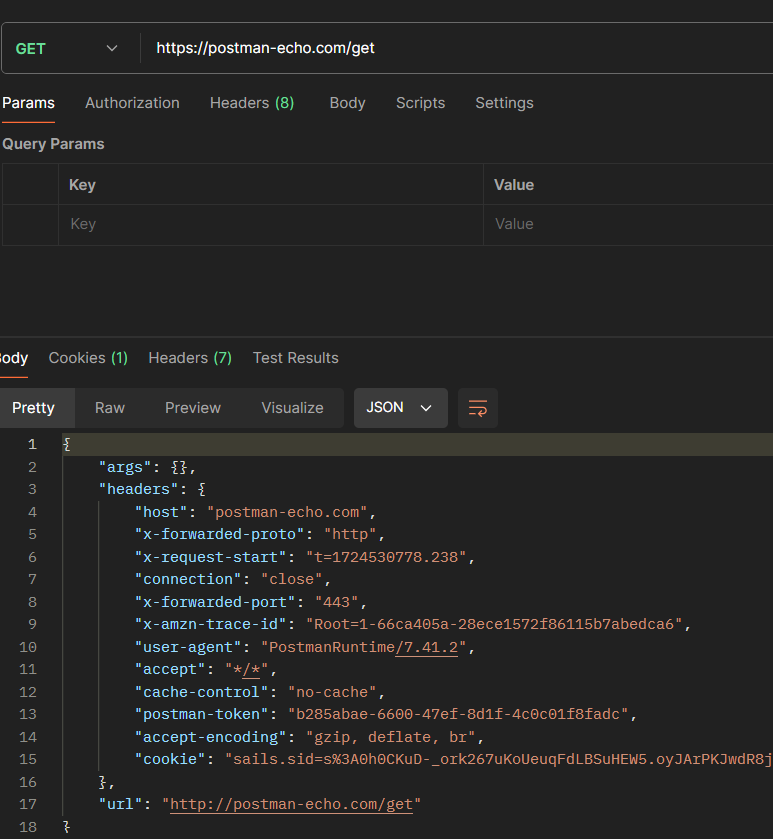Open the request Headers (8) tab
The image size is (773, 839).
click(x=252, y=103)
